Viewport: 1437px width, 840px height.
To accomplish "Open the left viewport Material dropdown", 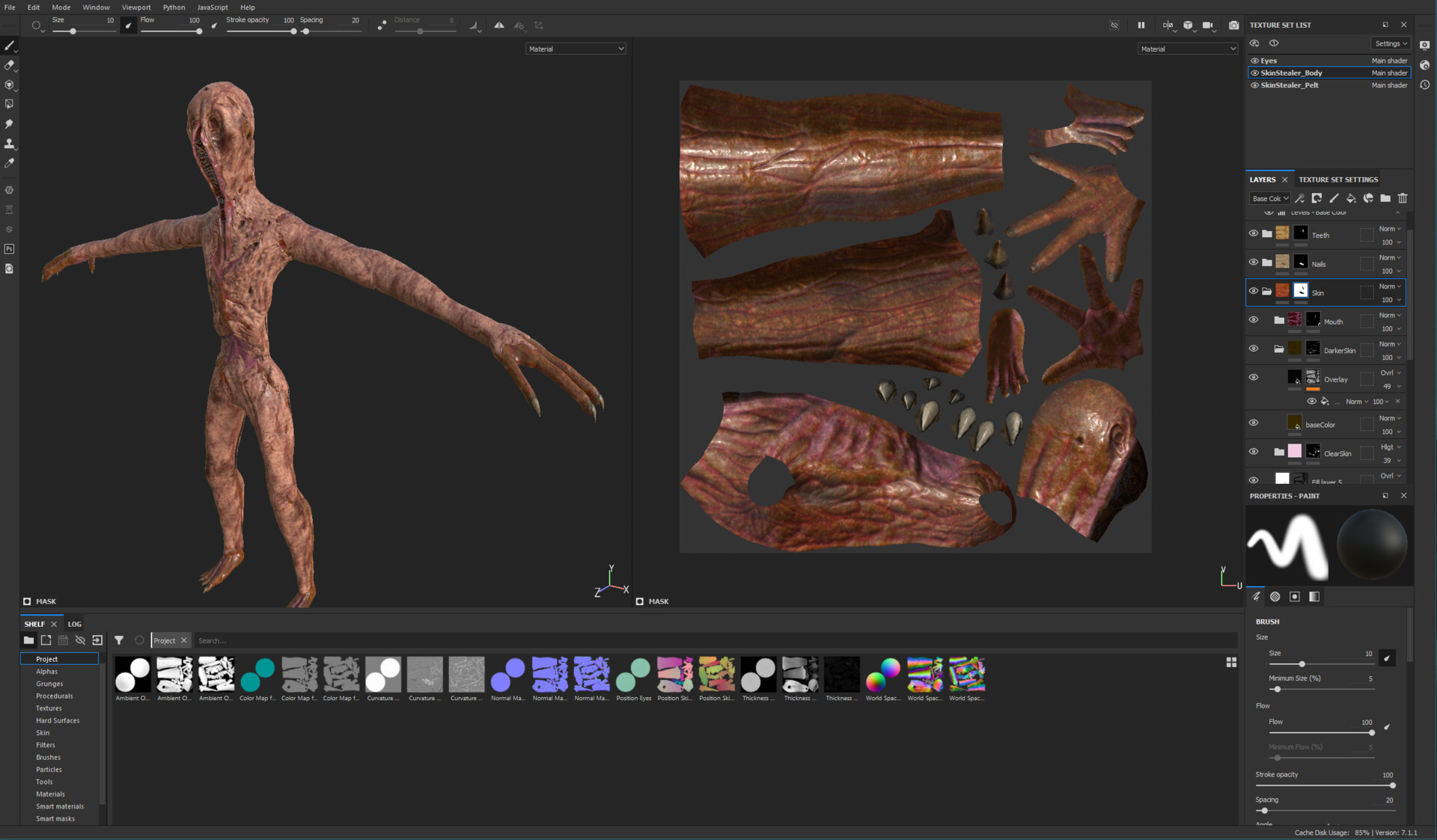I will coord(576,49).
